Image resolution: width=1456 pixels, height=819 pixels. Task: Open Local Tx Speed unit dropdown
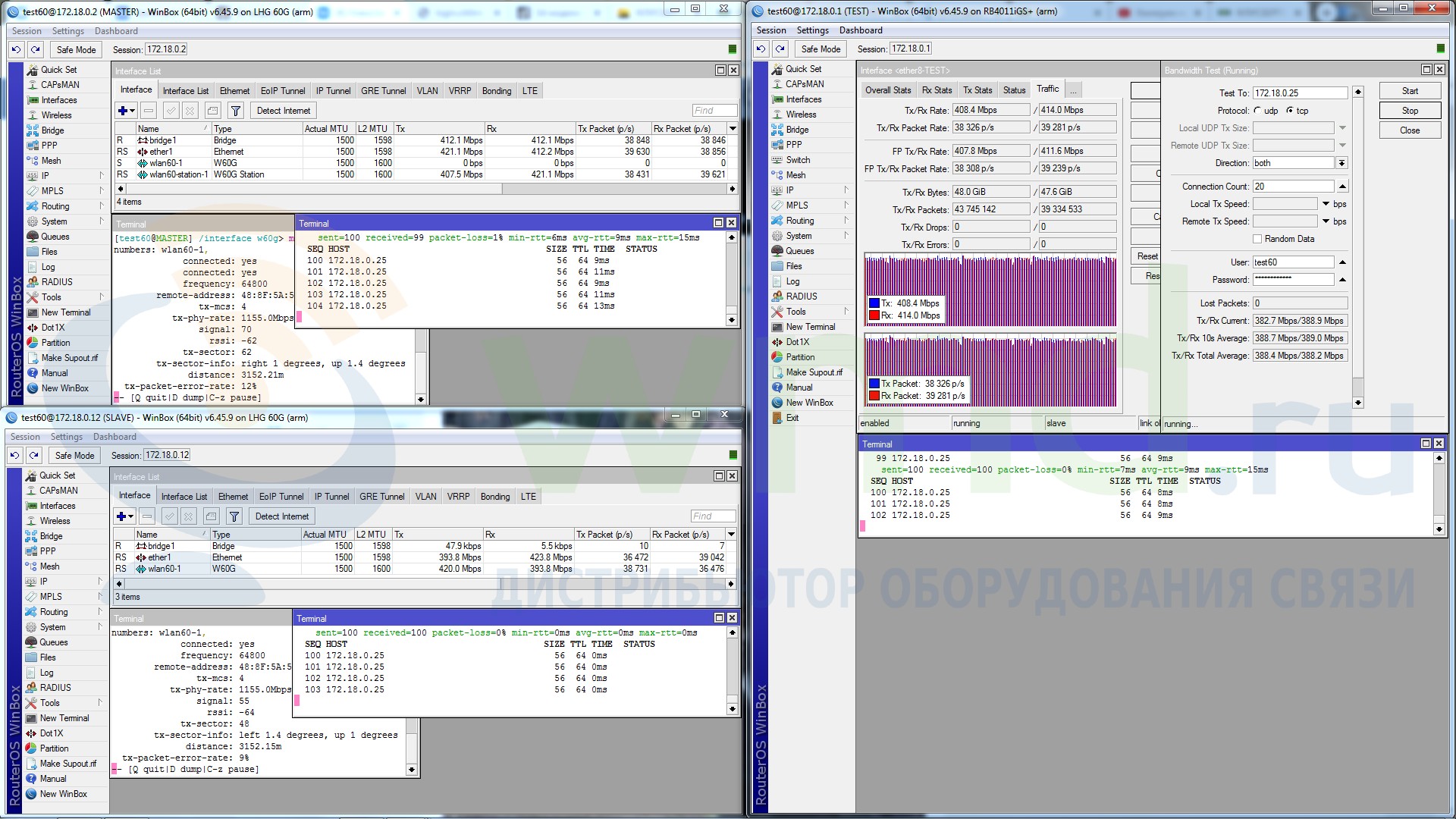(x=1326, y=204)
